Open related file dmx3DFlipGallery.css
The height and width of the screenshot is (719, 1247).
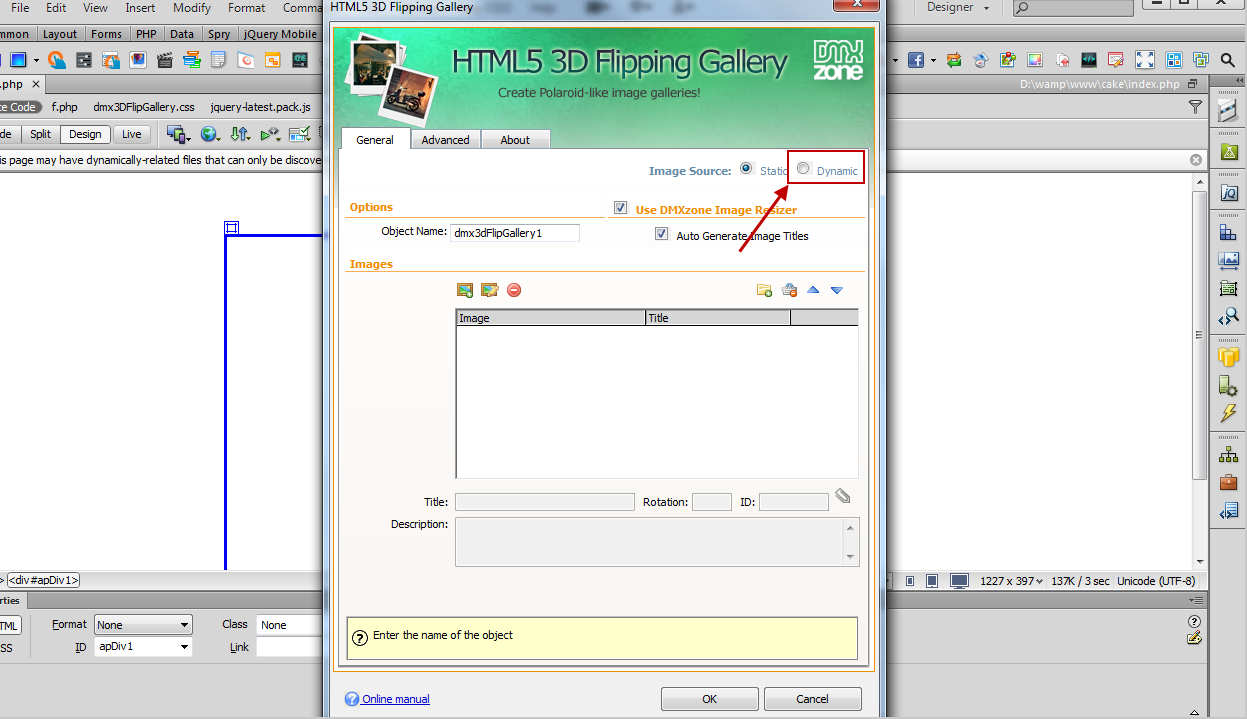144,107
